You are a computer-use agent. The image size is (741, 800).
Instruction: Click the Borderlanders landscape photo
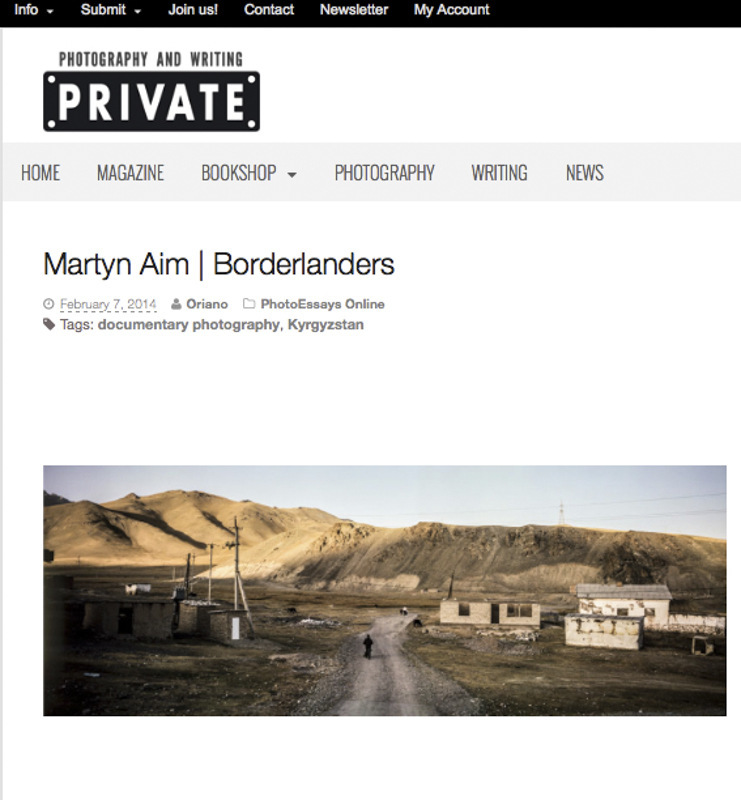[385, 590]
